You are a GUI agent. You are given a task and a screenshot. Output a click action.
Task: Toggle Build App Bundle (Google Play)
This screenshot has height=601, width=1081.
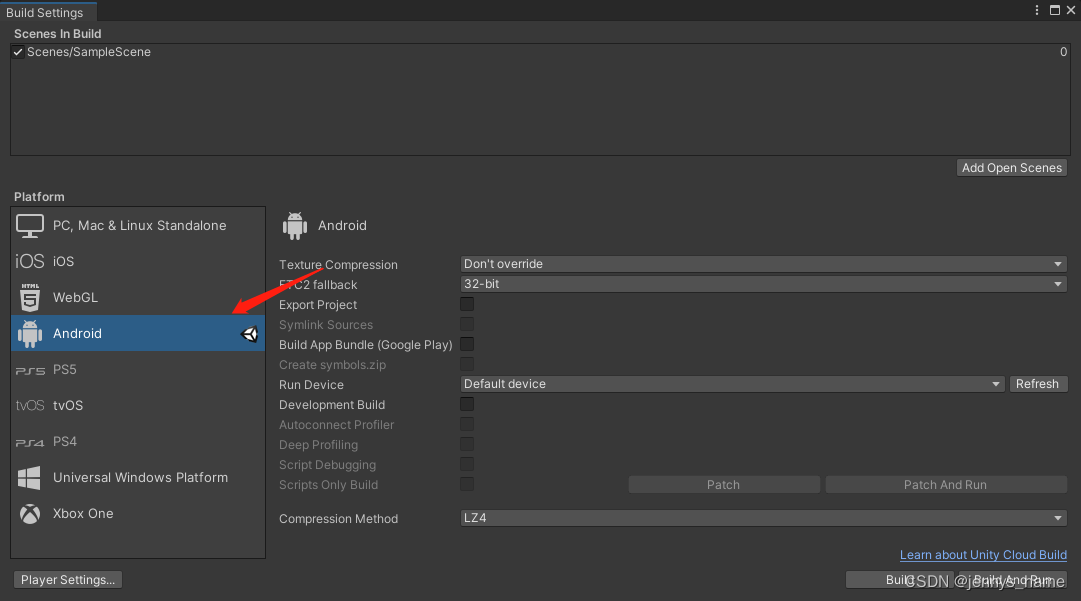[466, 343]
